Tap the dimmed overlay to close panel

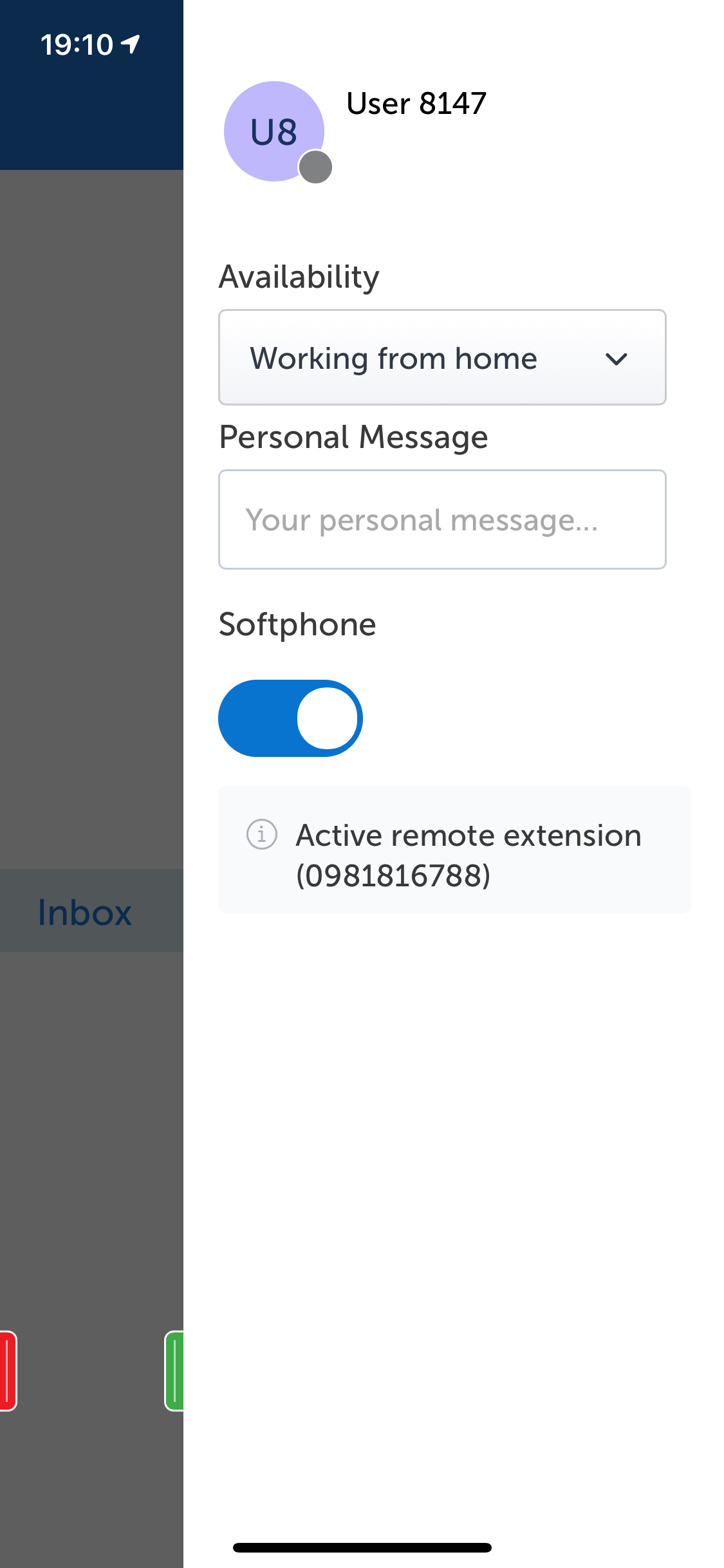(90, 515)
